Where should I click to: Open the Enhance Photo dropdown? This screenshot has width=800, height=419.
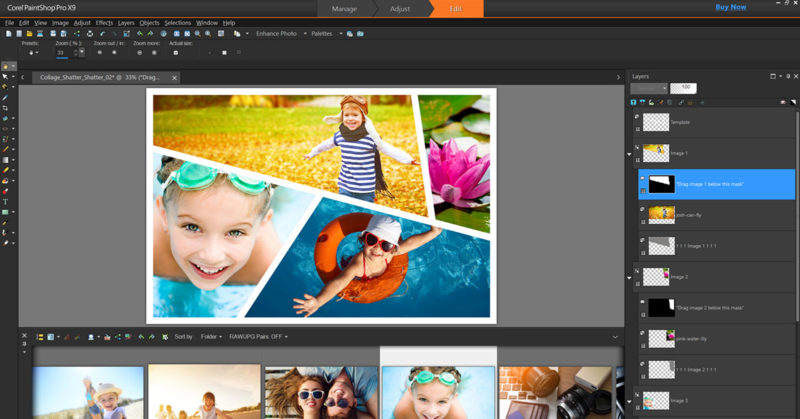(275, 34)
